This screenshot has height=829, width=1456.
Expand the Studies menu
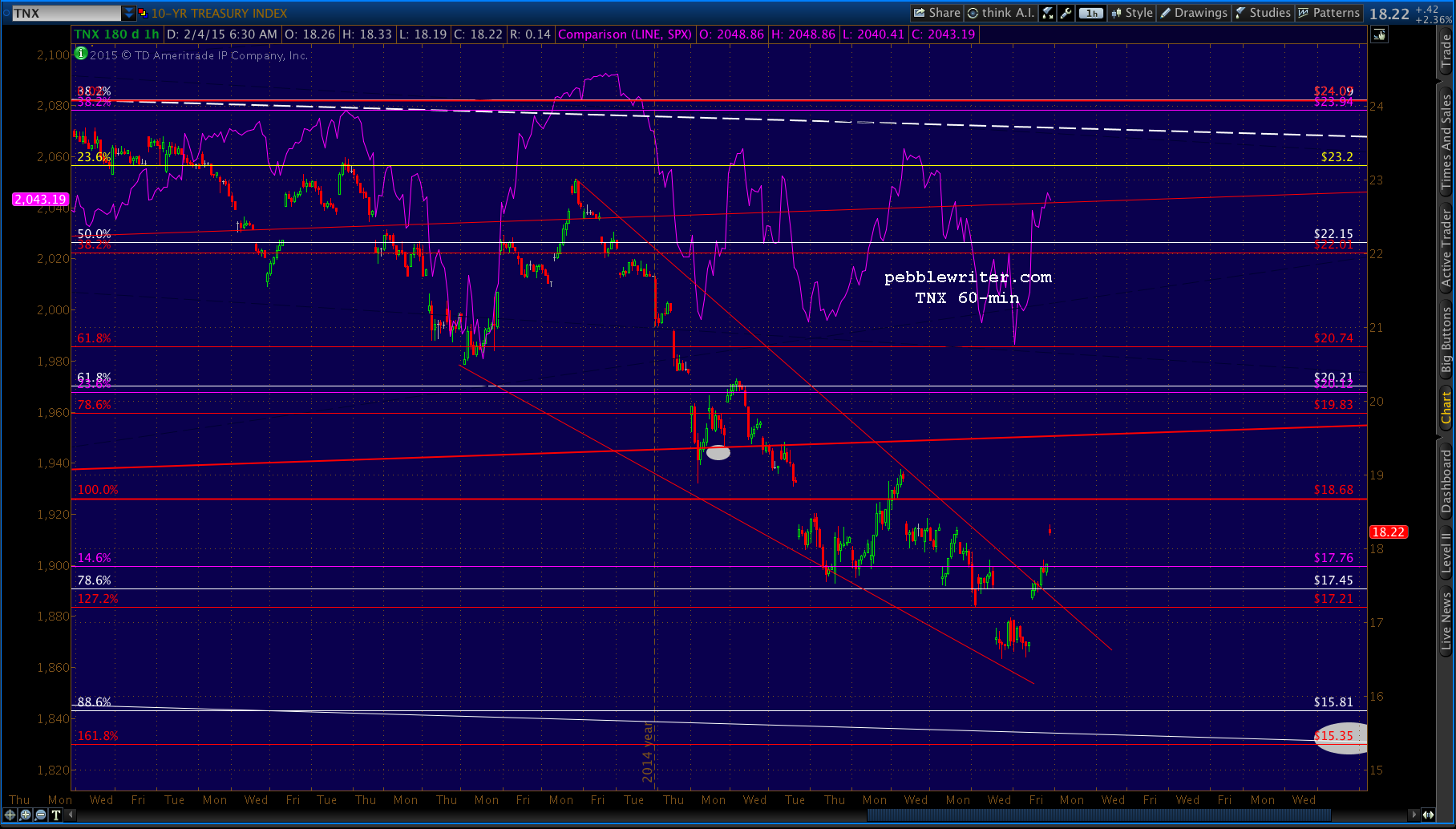pos(1263,13)
